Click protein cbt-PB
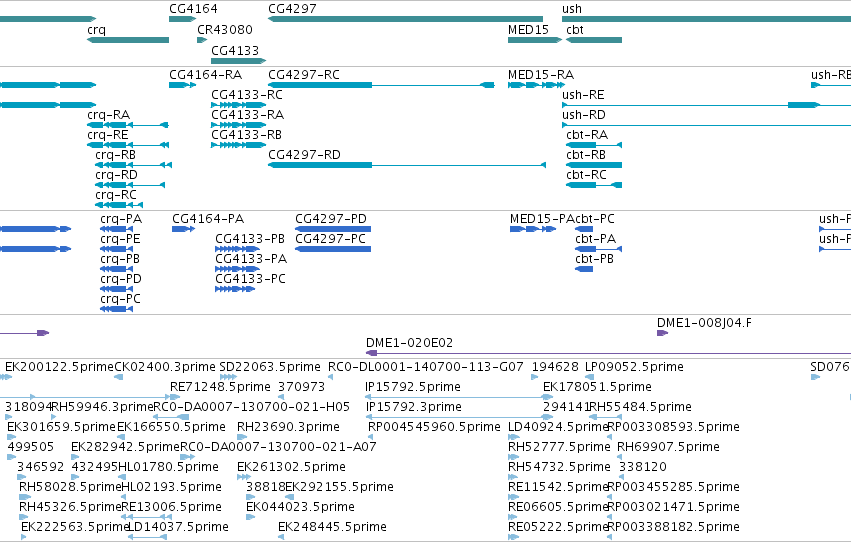 [x=594, y=259]
